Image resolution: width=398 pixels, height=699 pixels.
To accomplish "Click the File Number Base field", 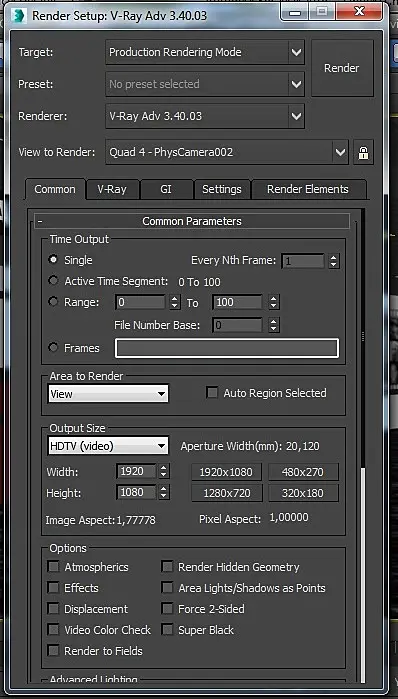I will point(238,325).
